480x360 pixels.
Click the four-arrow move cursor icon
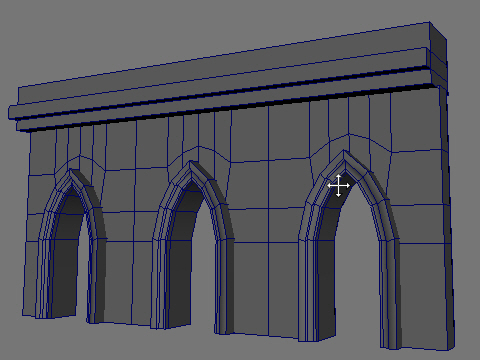tap(338, 185)
